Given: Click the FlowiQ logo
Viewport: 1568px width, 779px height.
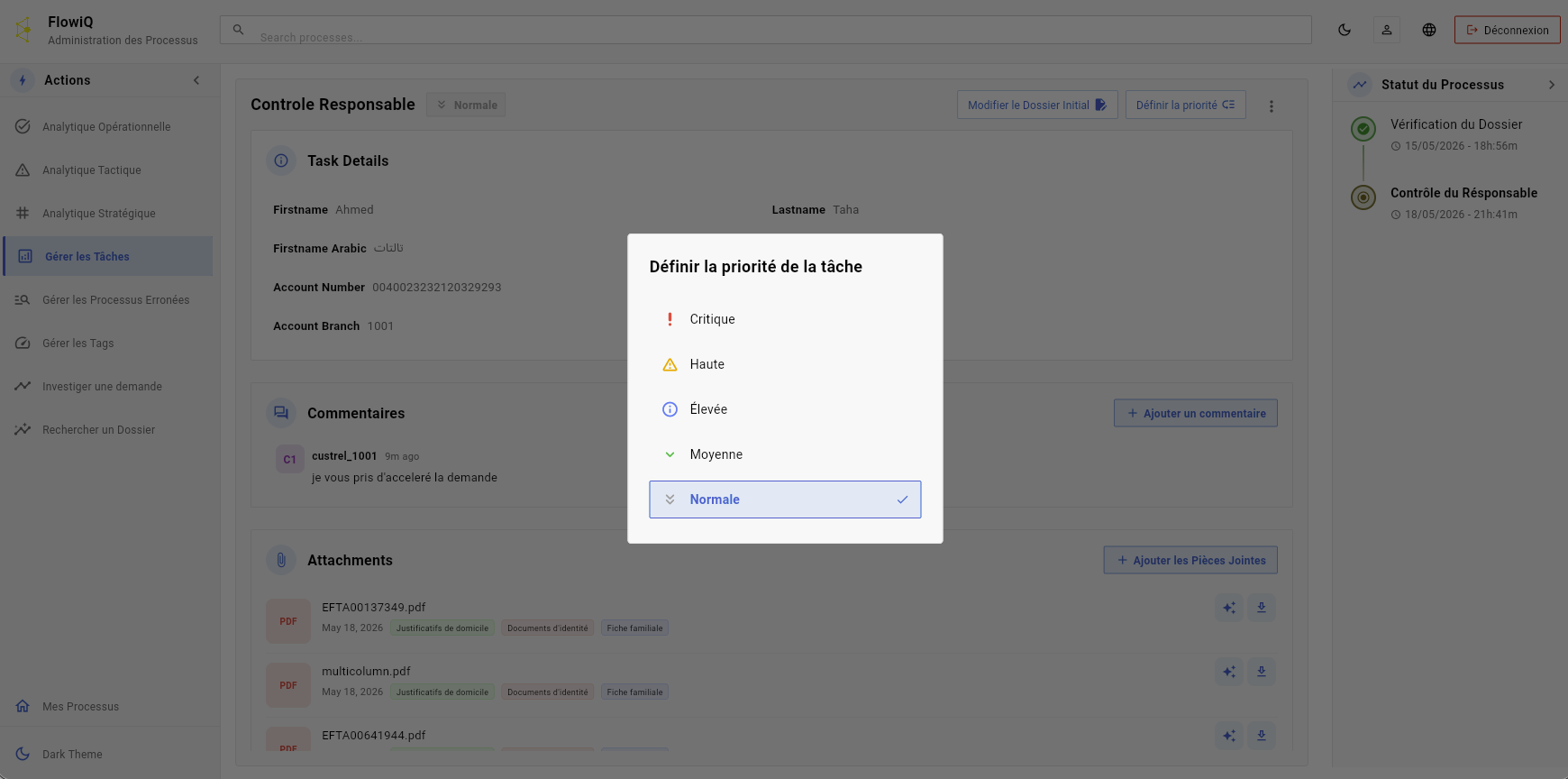Looking at the screenshot, I should click(24, 30).
